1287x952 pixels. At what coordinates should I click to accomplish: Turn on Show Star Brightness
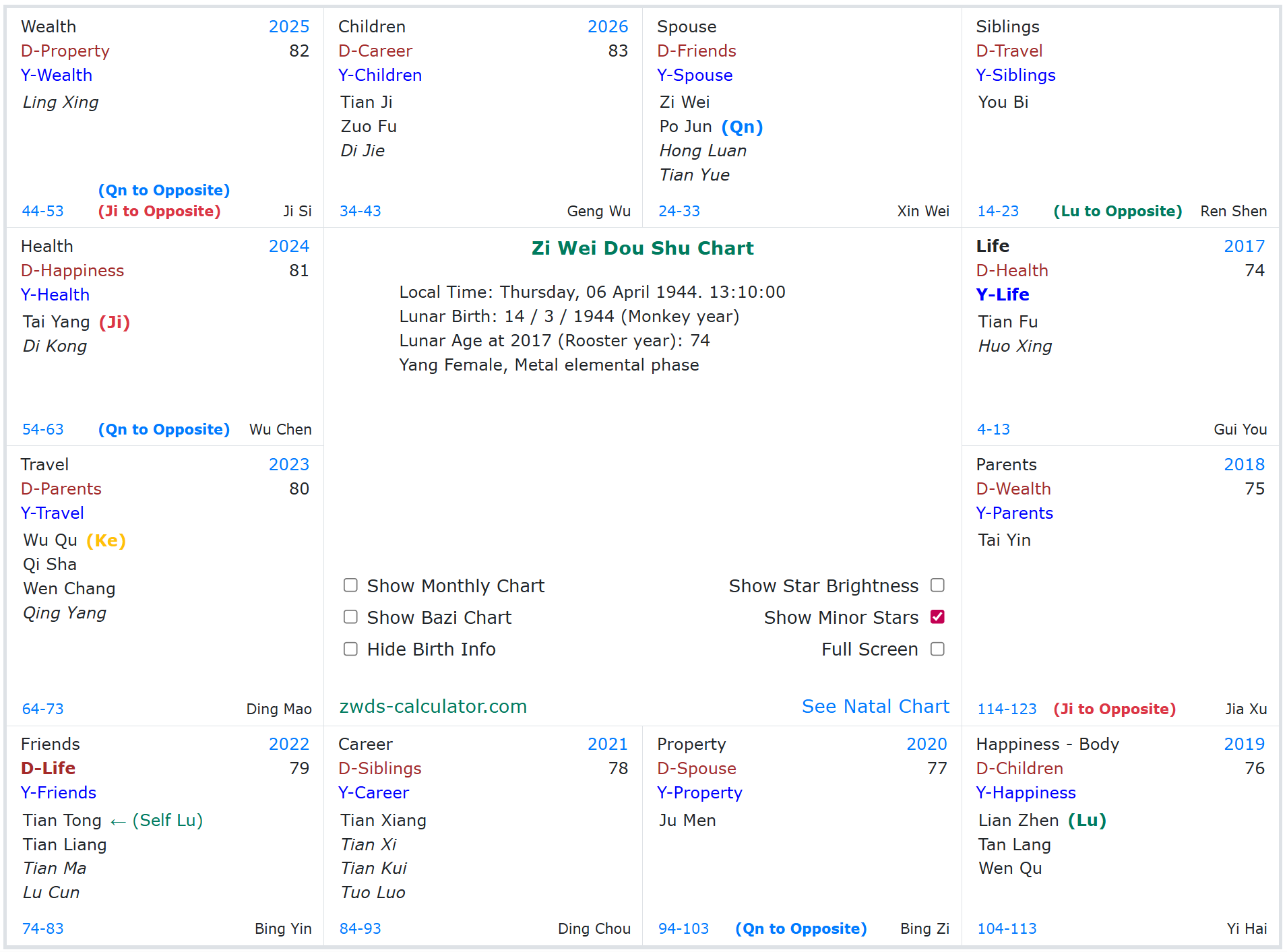click(x=937, y=585)
